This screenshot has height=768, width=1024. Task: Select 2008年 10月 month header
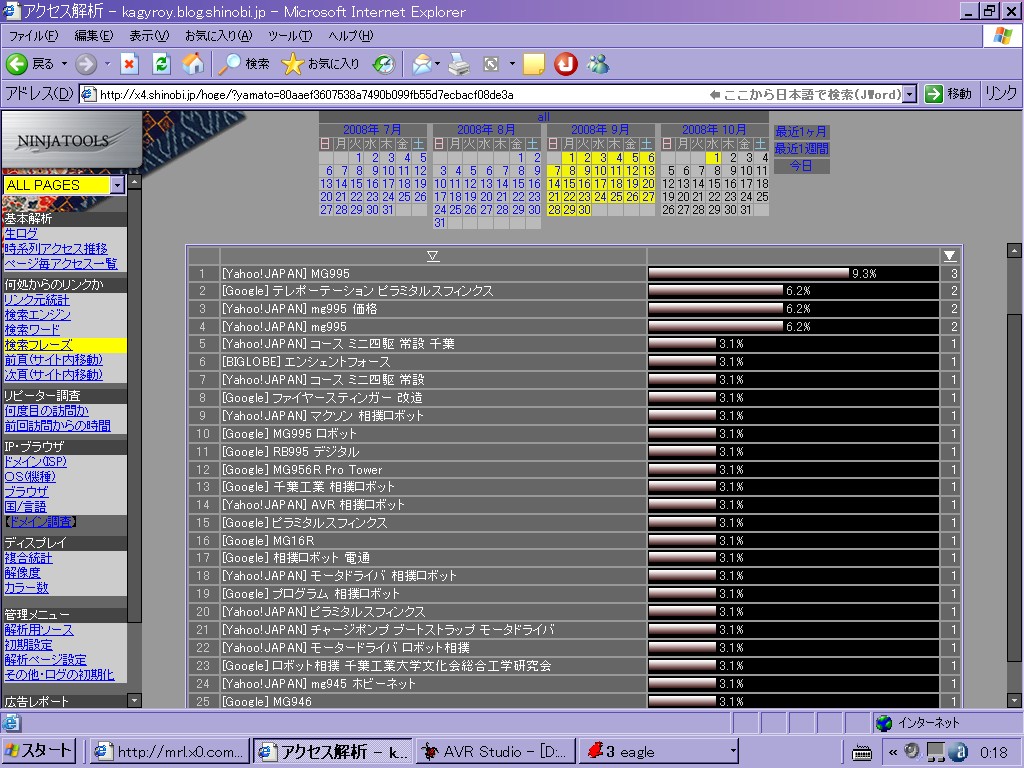coord(714,130)
